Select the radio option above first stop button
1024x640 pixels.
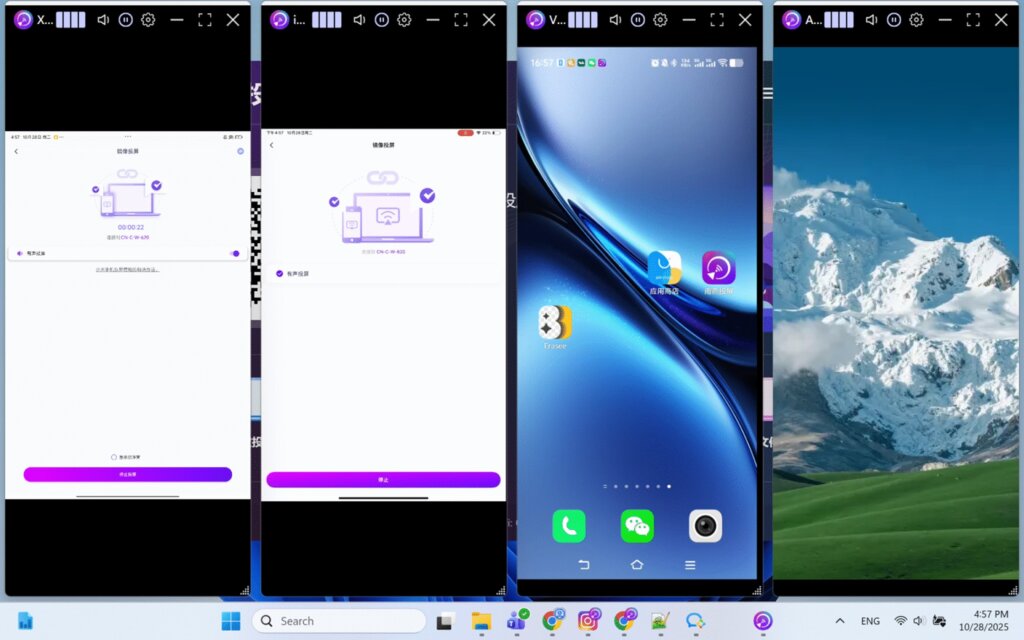(114, 457)
